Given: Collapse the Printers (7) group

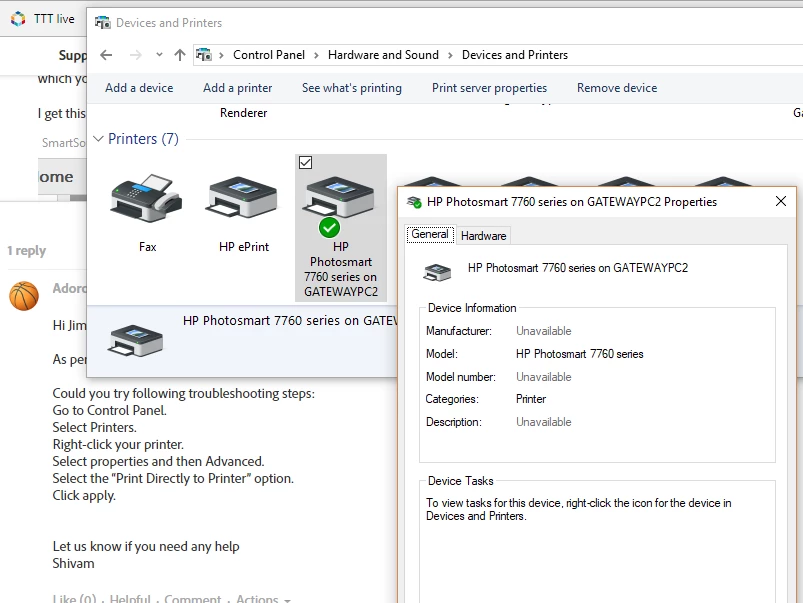Looking at the screenshot, I should point(98,139).
